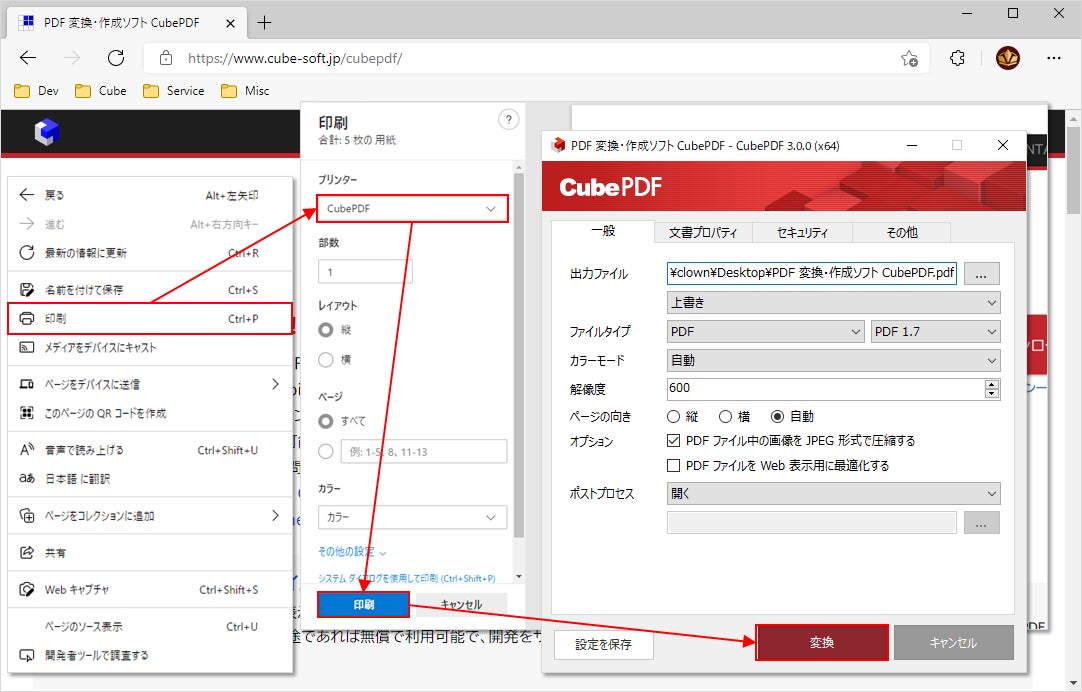Image resolution: width=1082 pixels, height=692 pixels.
Task: Select the custom page range radio button
Action: pos(326,452)
